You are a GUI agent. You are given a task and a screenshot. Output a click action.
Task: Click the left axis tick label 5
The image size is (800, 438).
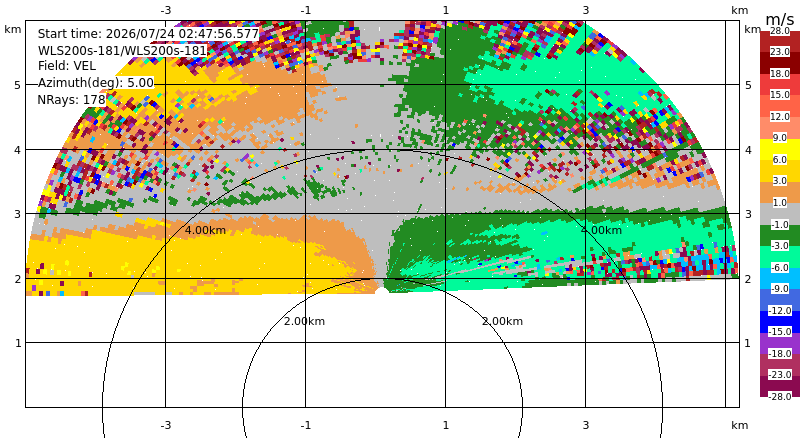coord(18,85)
